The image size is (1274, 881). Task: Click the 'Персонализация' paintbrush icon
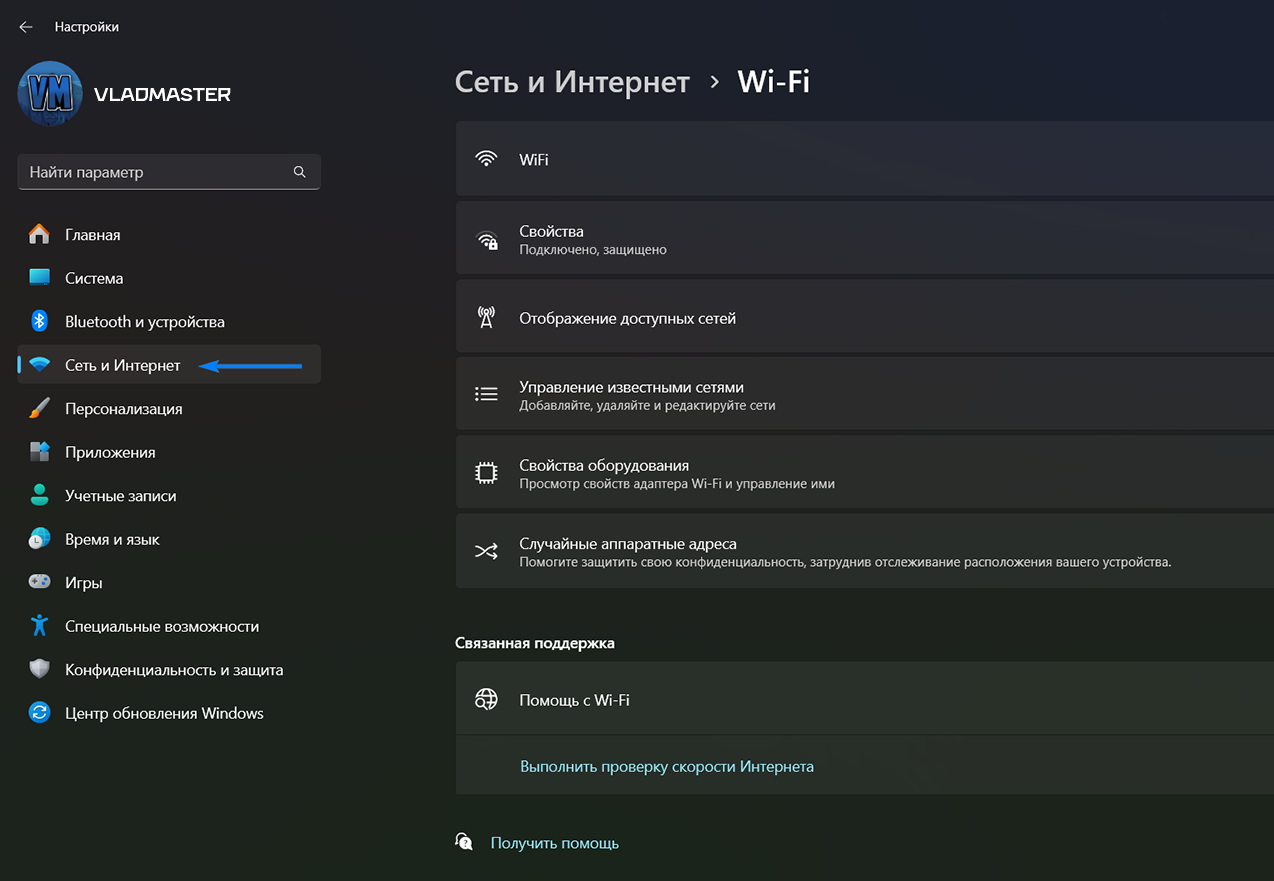coord(39,409)
